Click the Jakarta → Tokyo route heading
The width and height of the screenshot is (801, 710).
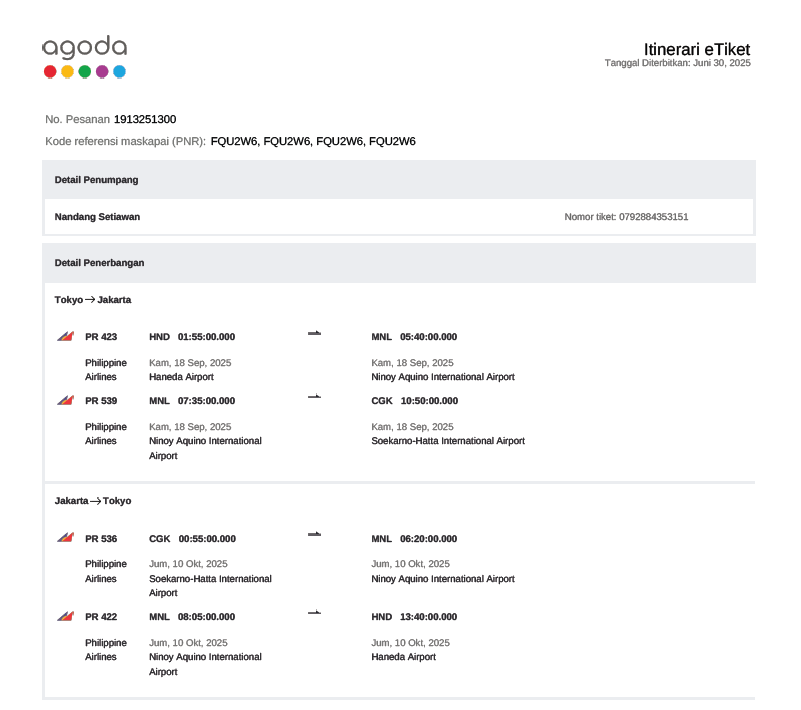(93, 501)
